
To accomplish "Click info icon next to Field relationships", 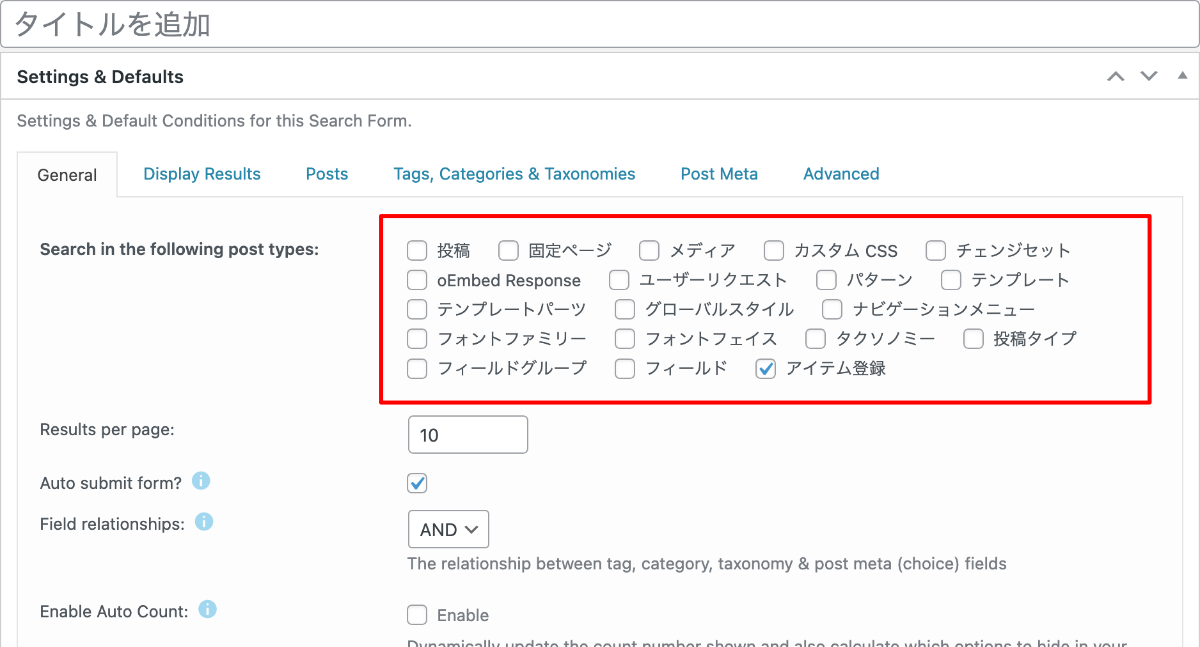I will point(204,523).
